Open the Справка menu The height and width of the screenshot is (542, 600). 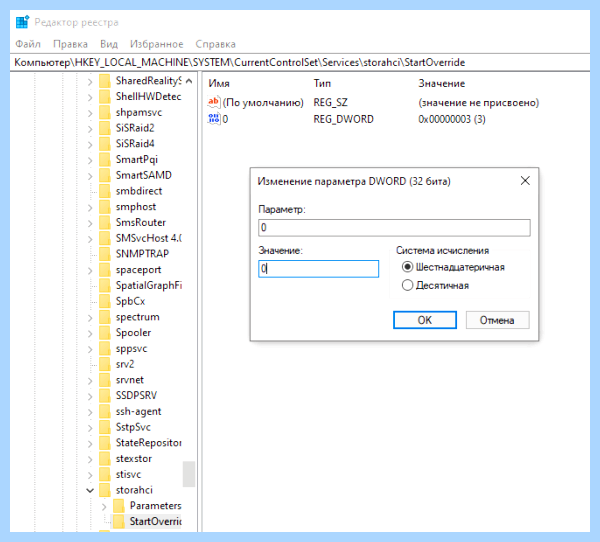[x=215, y=44]
